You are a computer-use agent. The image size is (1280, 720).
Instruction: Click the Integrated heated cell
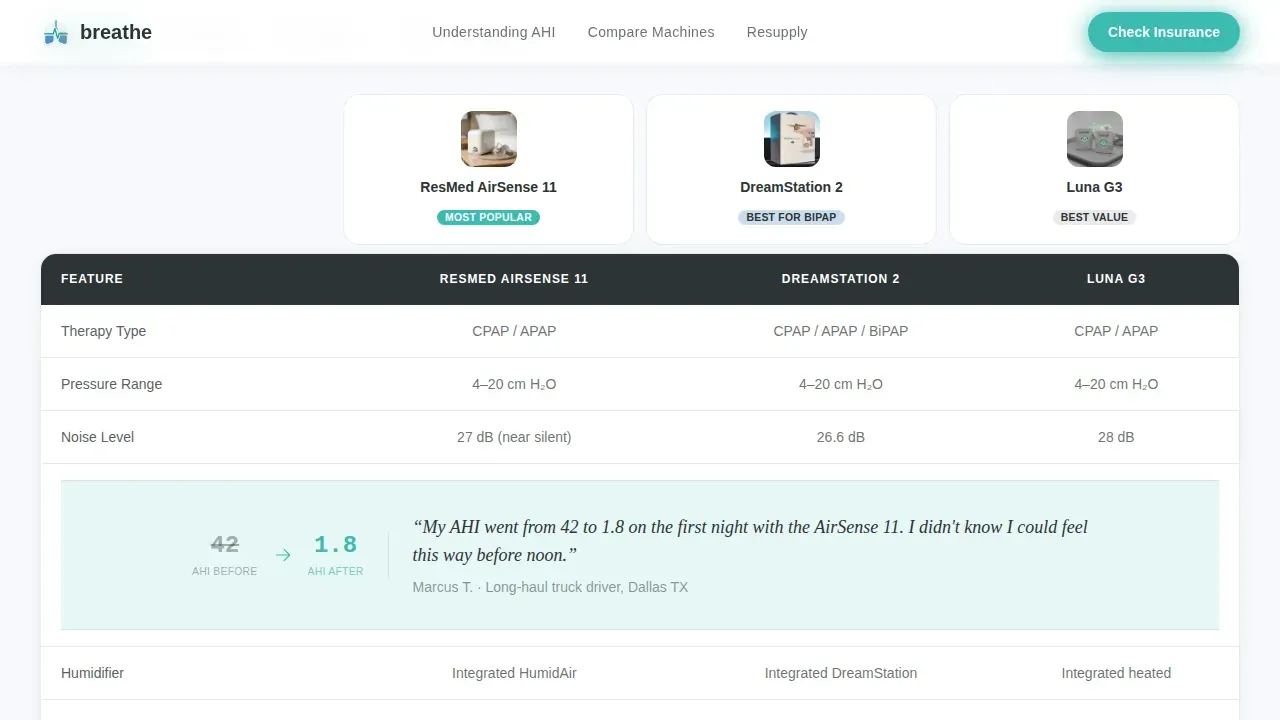pyautogui.click(x=1116, y=673)
